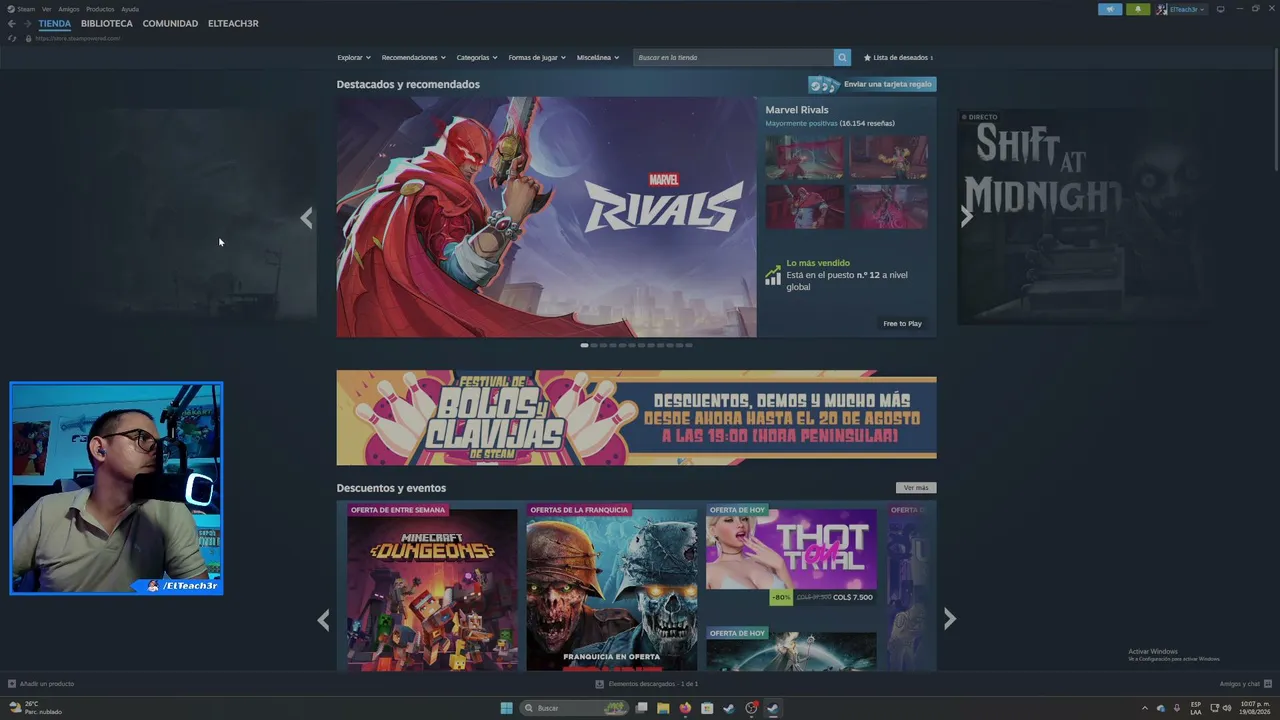1280x720 pixels.
Task: Open the ElTeach3r account dropdown
Action: tap(1182, 9)
